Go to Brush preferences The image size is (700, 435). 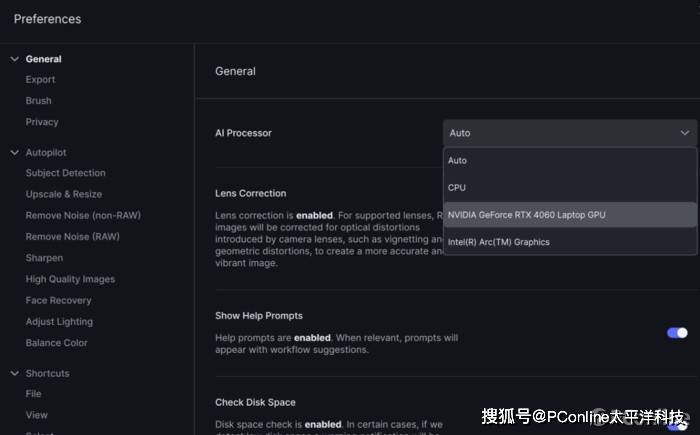[38, 101]
